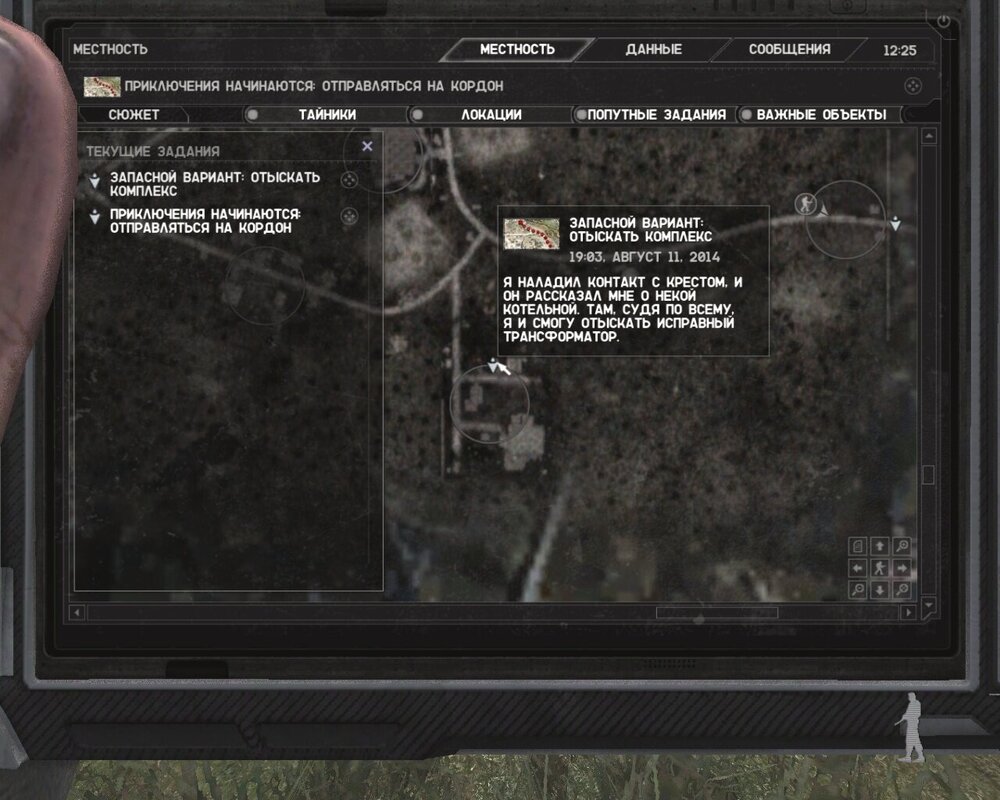The width and height of the screenshot is (1000, 800).
Task: Click the zoom-out magnifier with minus sign
Action: [x=858, y=589]
